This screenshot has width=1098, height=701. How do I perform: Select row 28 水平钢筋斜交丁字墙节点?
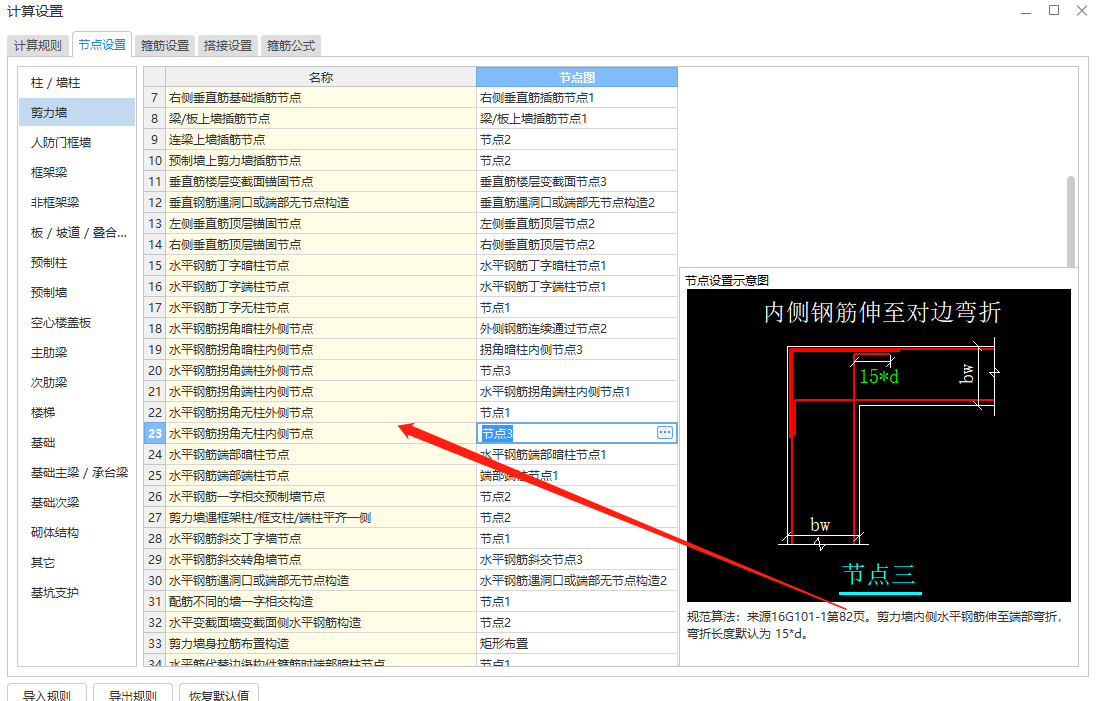pos(411,539)
